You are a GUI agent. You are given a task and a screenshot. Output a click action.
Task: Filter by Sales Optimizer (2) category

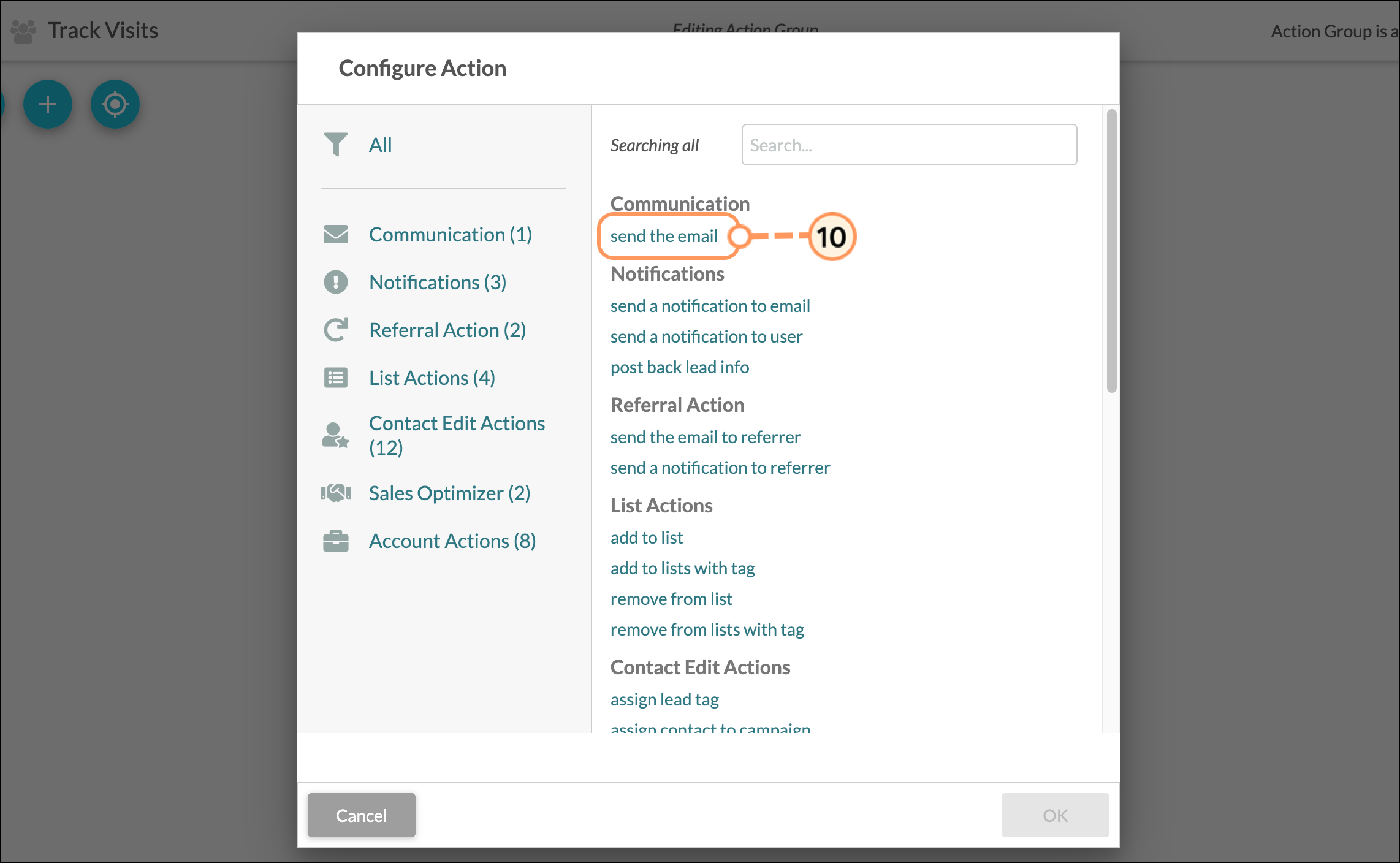coord(449,493)
